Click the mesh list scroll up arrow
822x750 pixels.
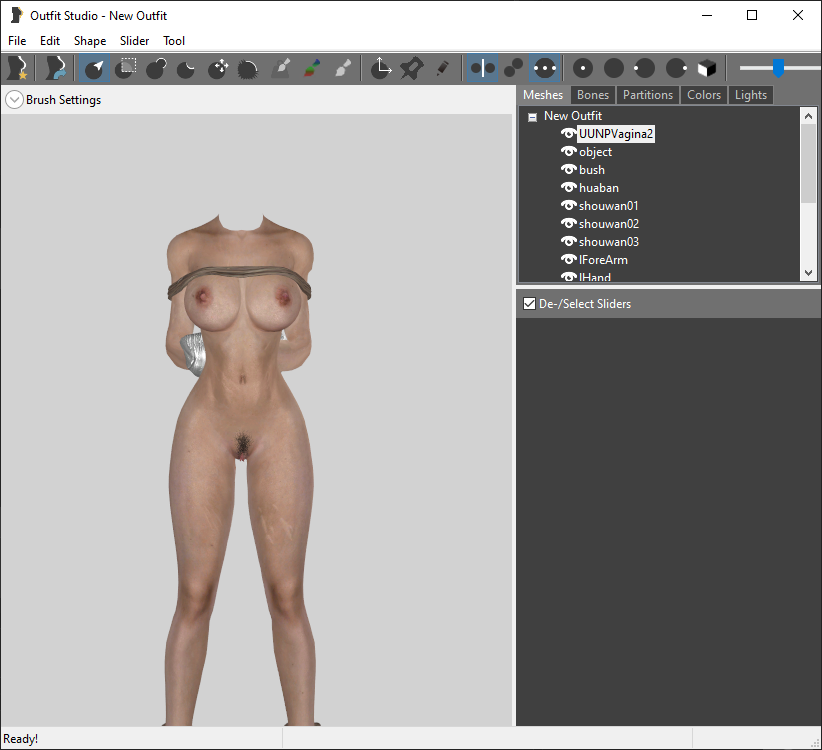coord(808,116)
